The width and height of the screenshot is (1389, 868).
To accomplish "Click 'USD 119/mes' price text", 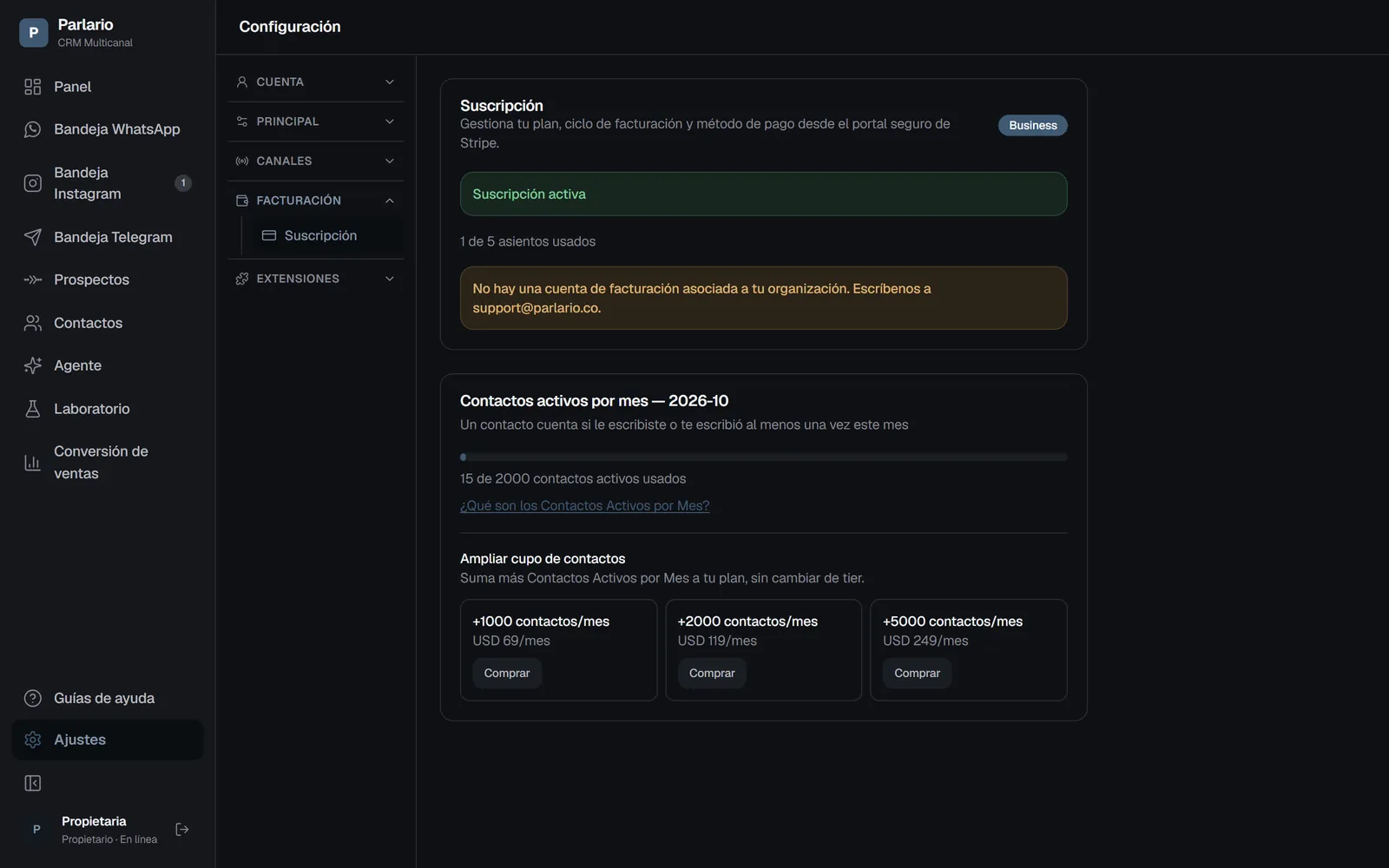I will point(717,641).
